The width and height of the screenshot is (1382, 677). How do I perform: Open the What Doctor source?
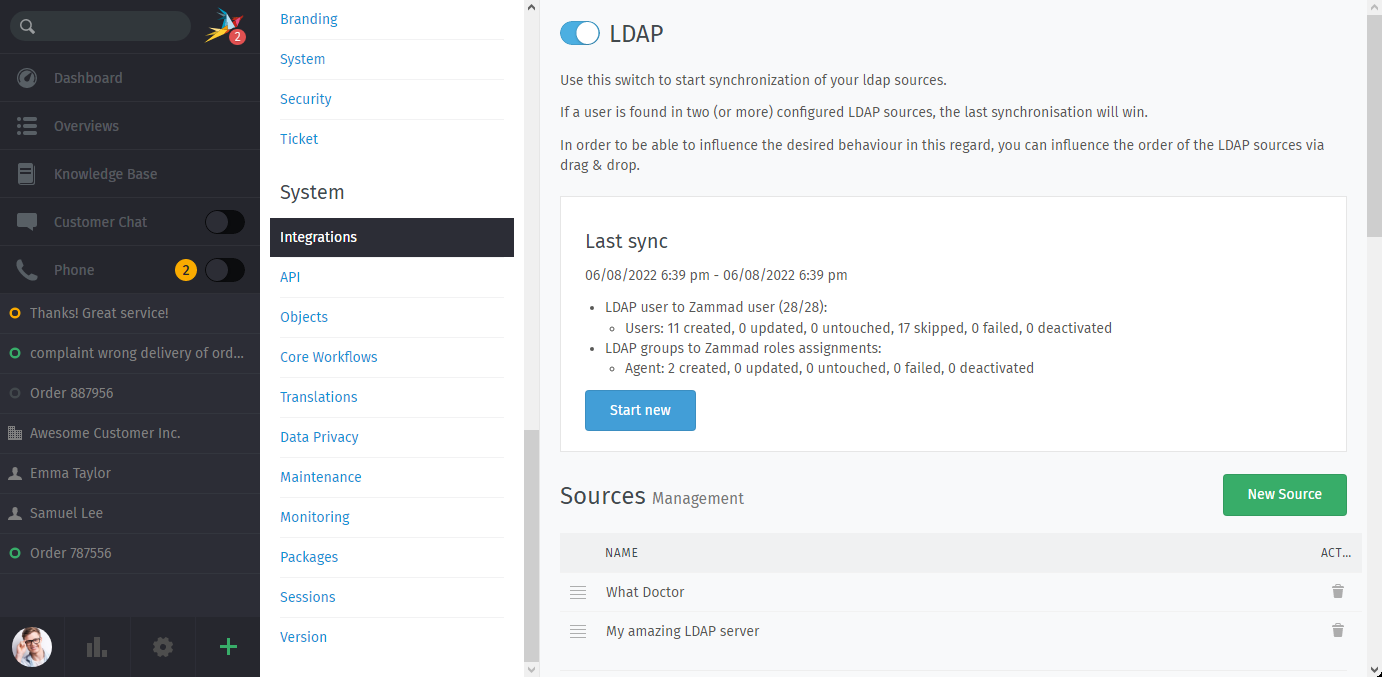[645, 592]
